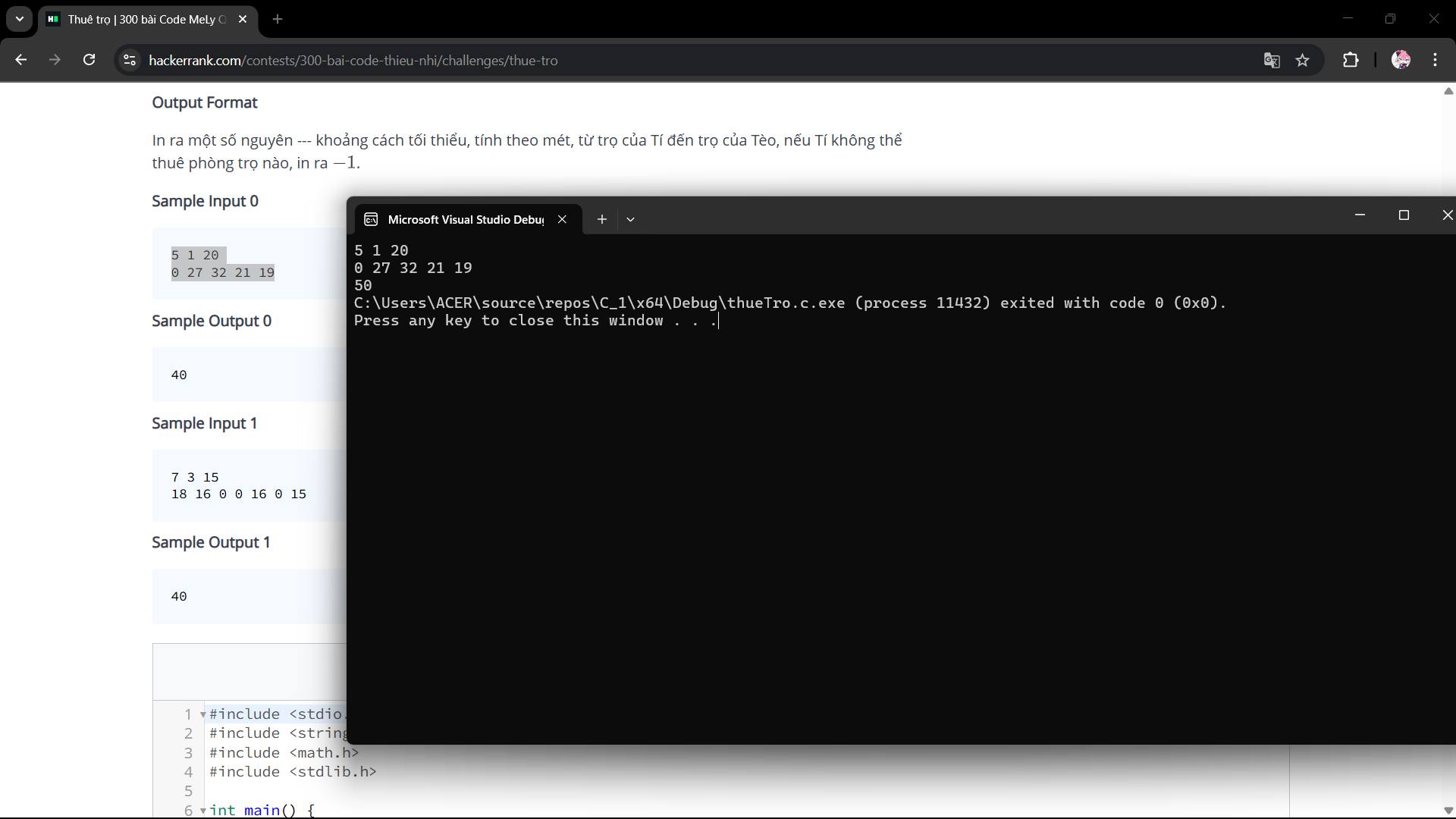Image resolution: width=1456 pixels, height=819 pixels.
Task: Click '#include <math.h>' code line
Action: point(284,753)
